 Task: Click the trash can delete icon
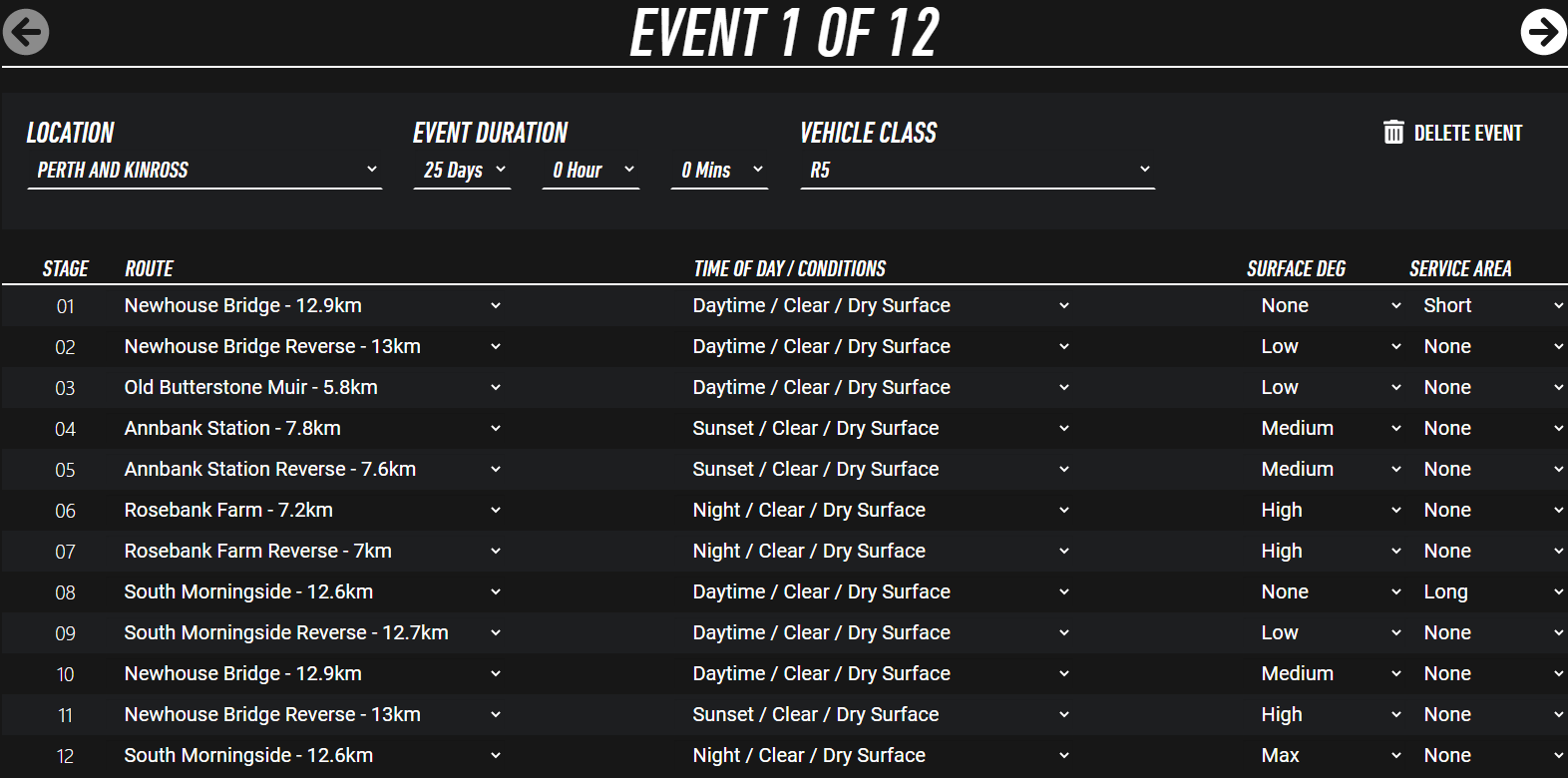[1393, 132]
